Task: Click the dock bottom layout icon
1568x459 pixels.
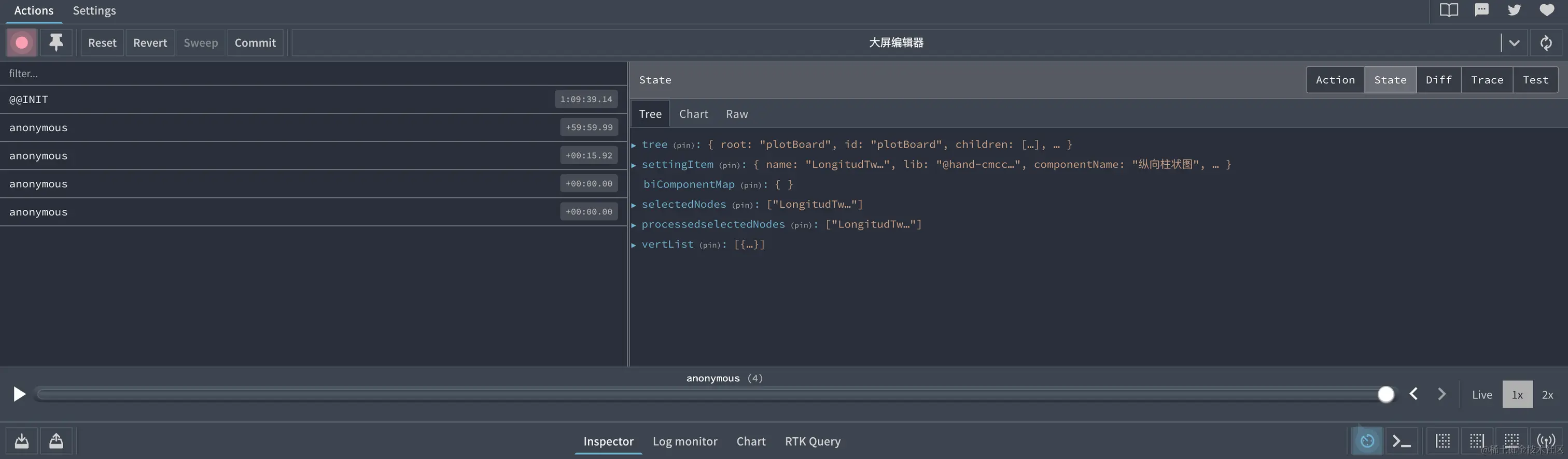Action: pyautogui.click(x=1511, y=441)
